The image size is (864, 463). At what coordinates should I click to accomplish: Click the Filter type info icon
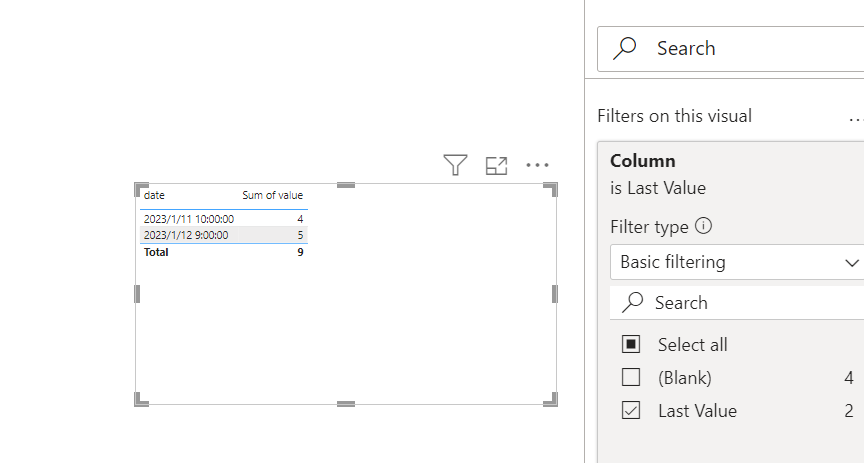tap(703, 225)
